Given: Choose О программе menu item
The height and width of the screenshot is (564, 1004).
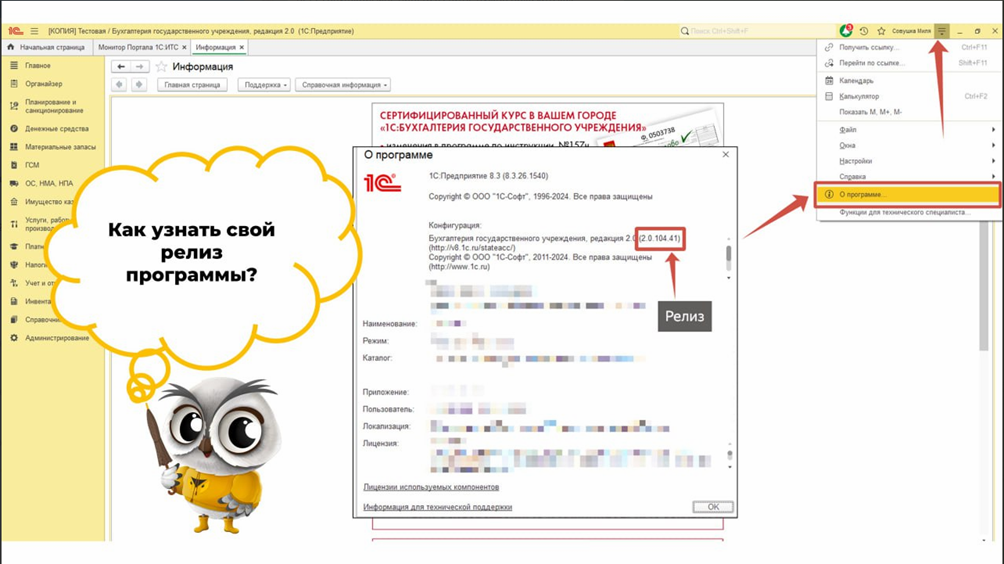Looking at the screenshot, I should tap(907, 195).
